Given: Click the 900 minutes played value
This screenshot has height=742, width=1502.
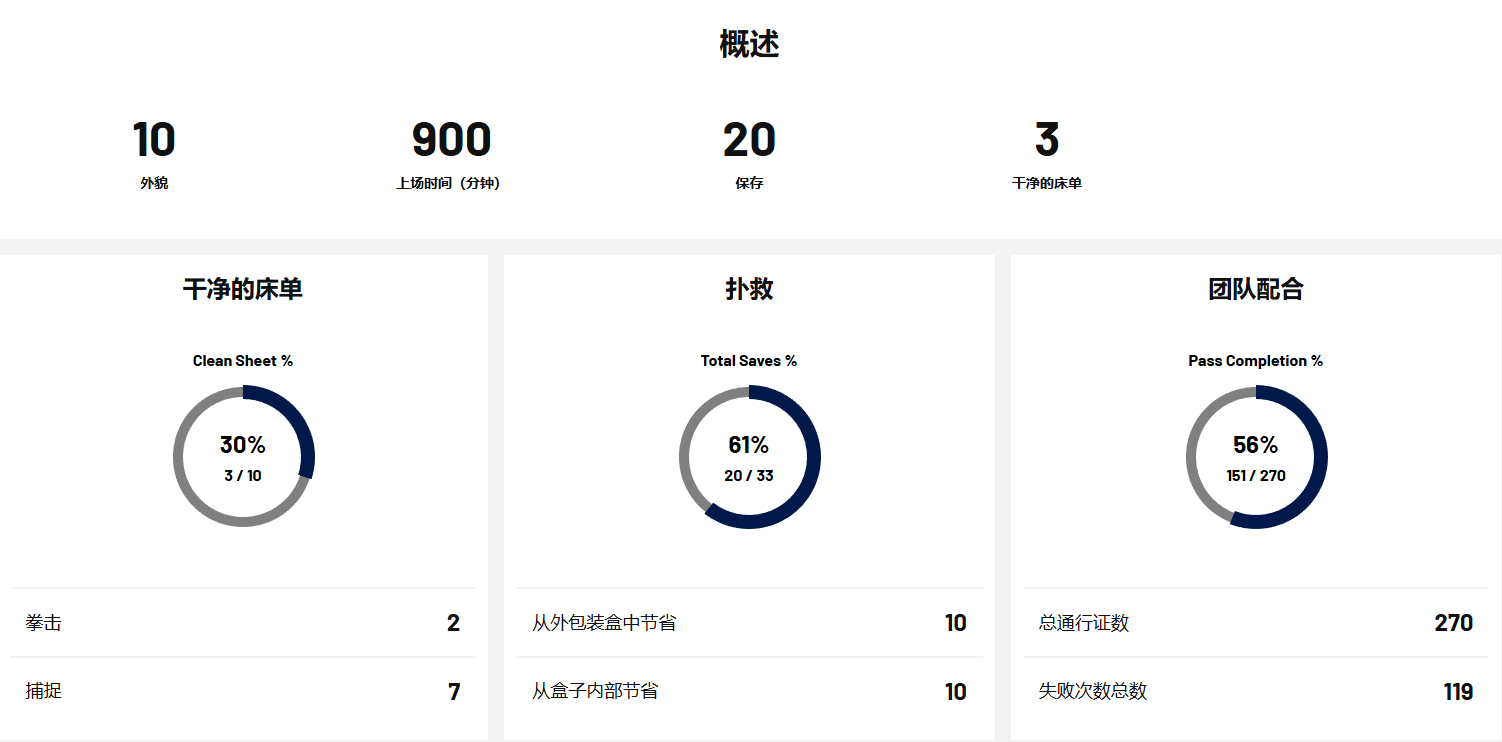Looking at the screenshot, I should click(451, 140).
